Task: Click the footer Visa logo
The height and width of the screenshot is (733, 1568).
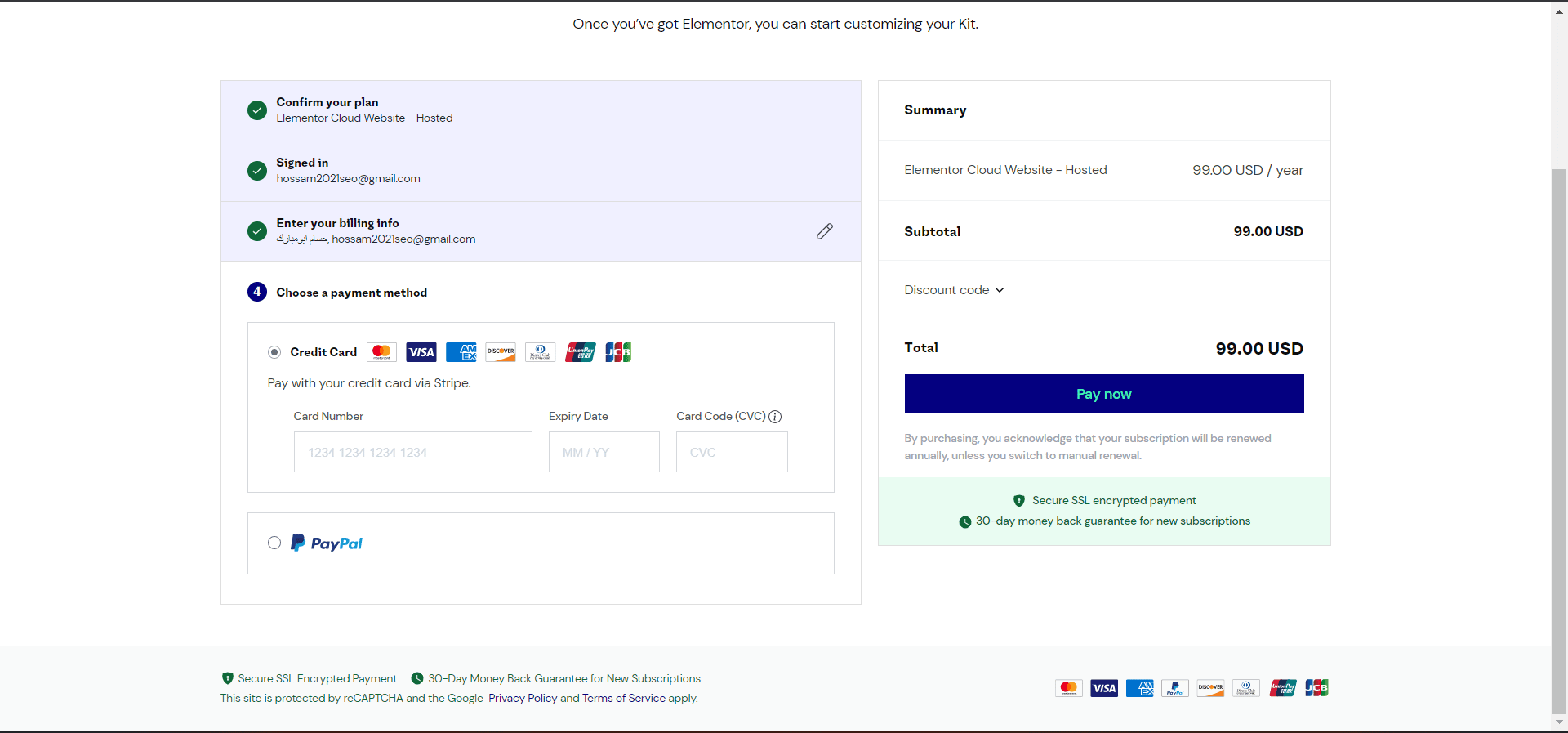Action: click(1104, 688)
